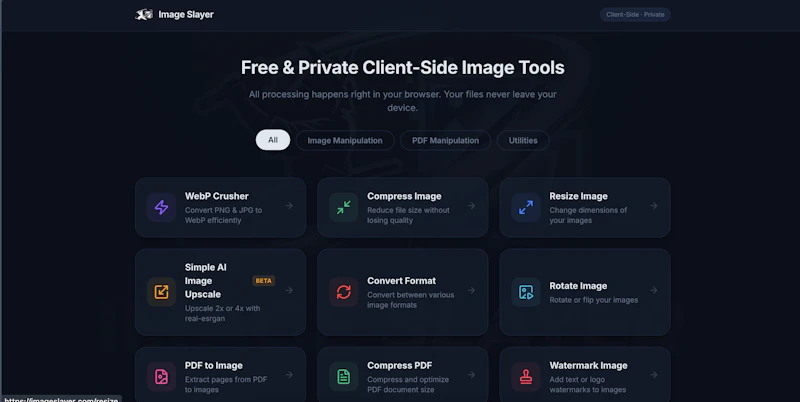800x402 pixels.
Task: Click 'Compress and optimize PDF document size' text
Action: (x=408, y=385)
